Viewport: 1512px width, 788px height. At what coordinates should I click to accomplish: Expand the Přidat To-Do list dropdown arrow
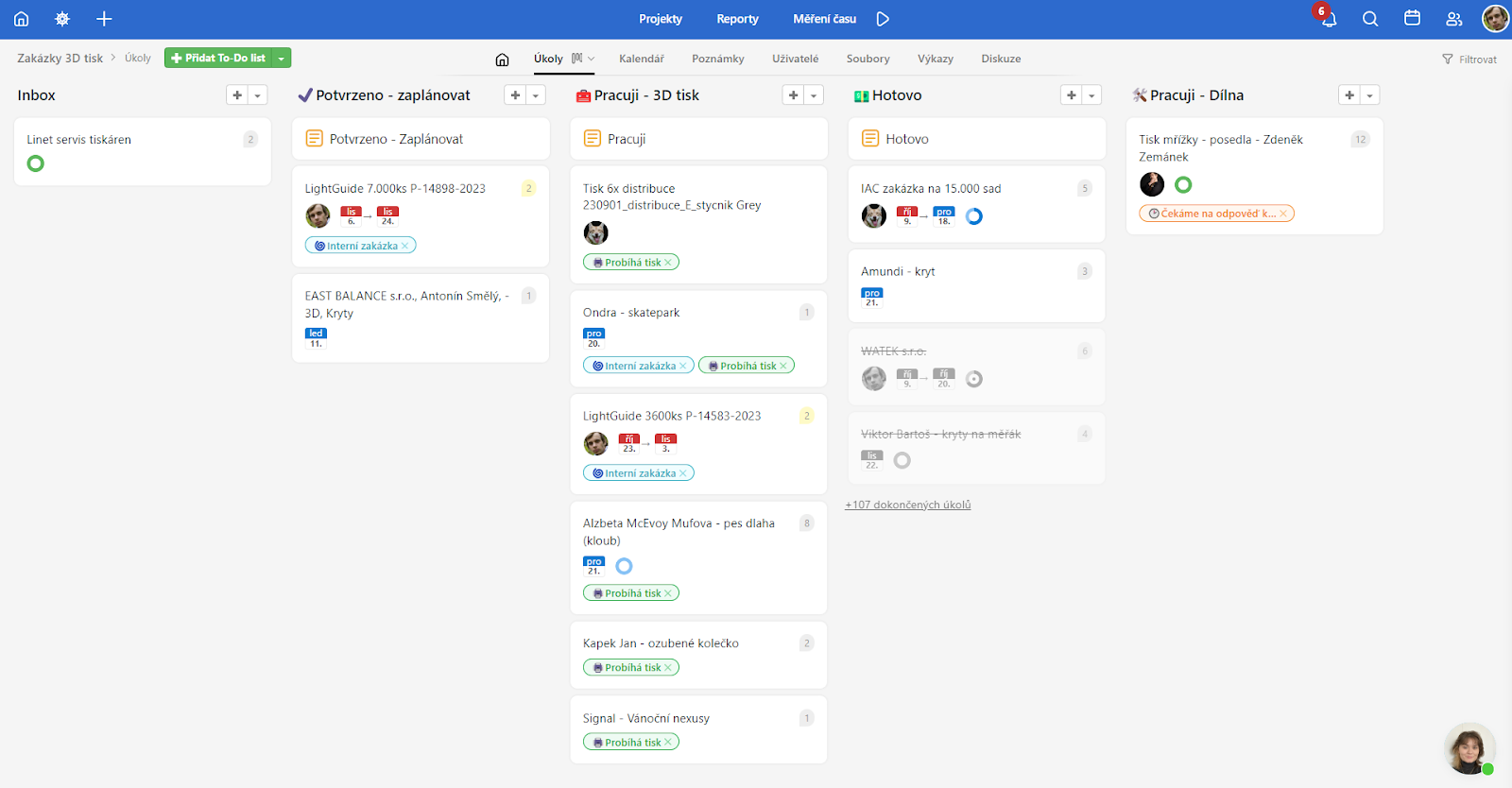[281, 59]
